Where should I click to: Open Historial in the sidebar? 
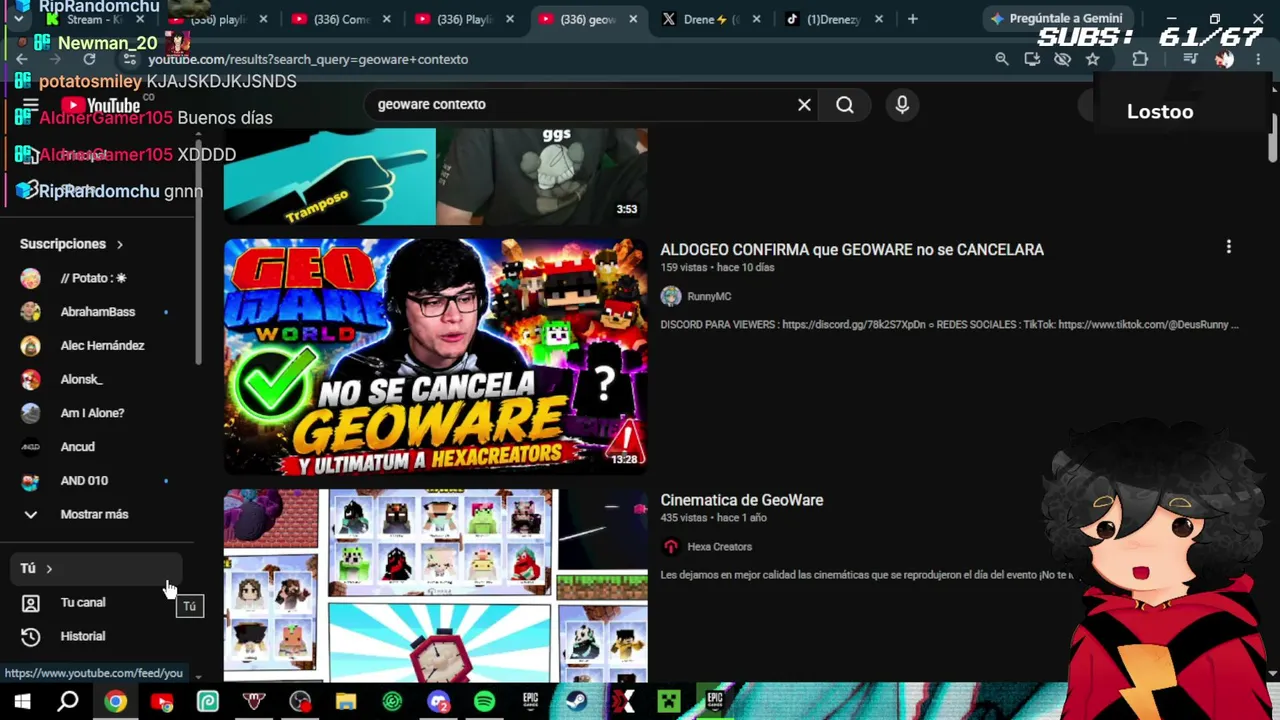[x=96, y=636]
